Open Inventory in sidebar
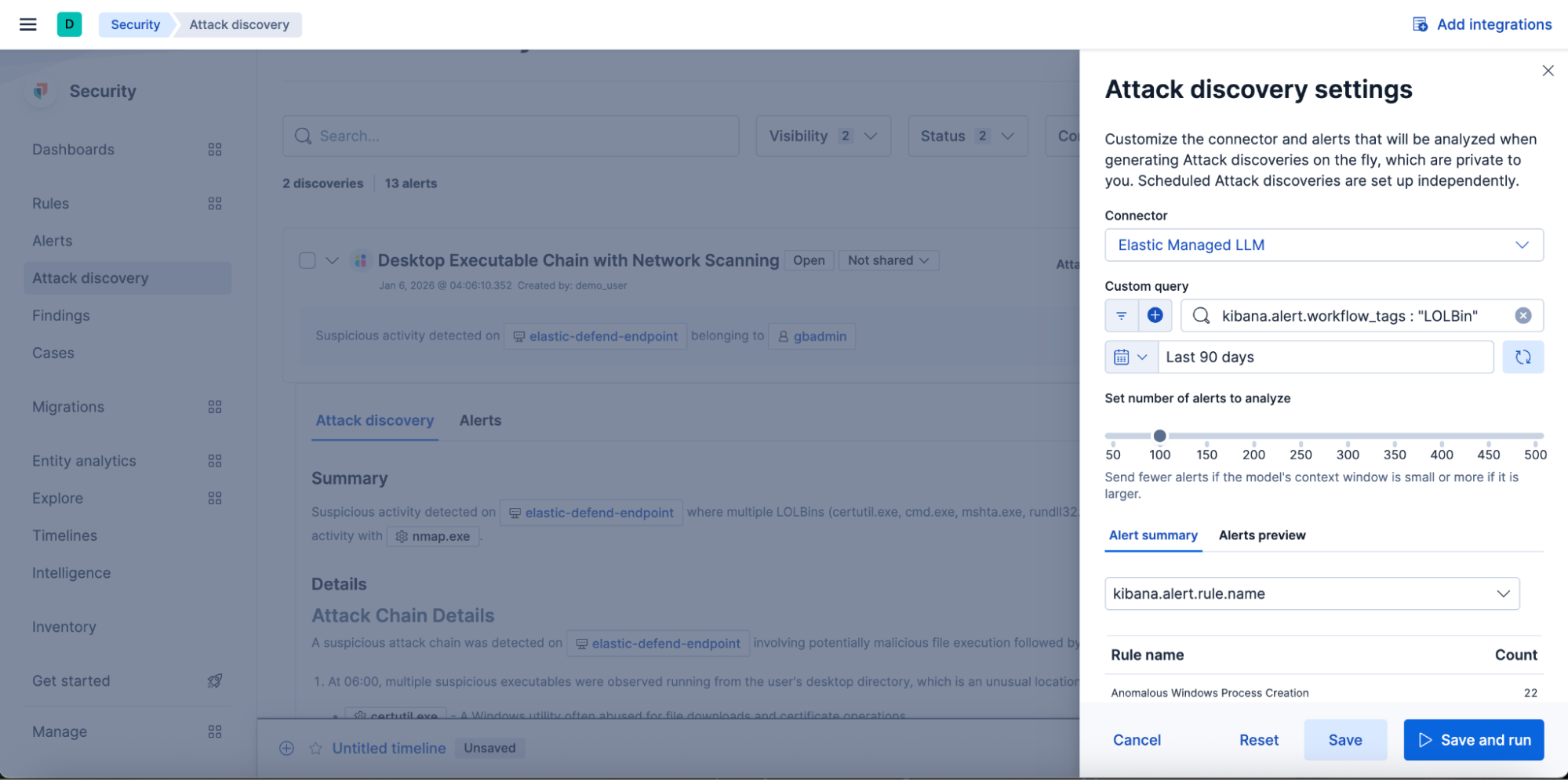 pyautogui.click(x=64, y=627)
